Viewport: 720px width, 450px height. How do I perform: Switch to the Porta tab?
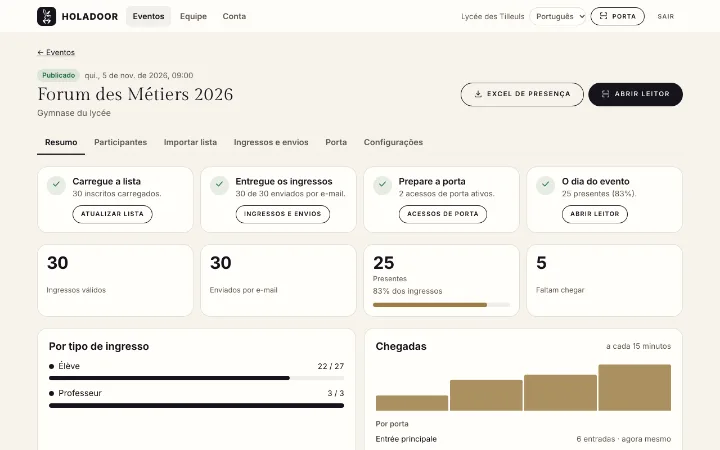(x=336, y=142)
